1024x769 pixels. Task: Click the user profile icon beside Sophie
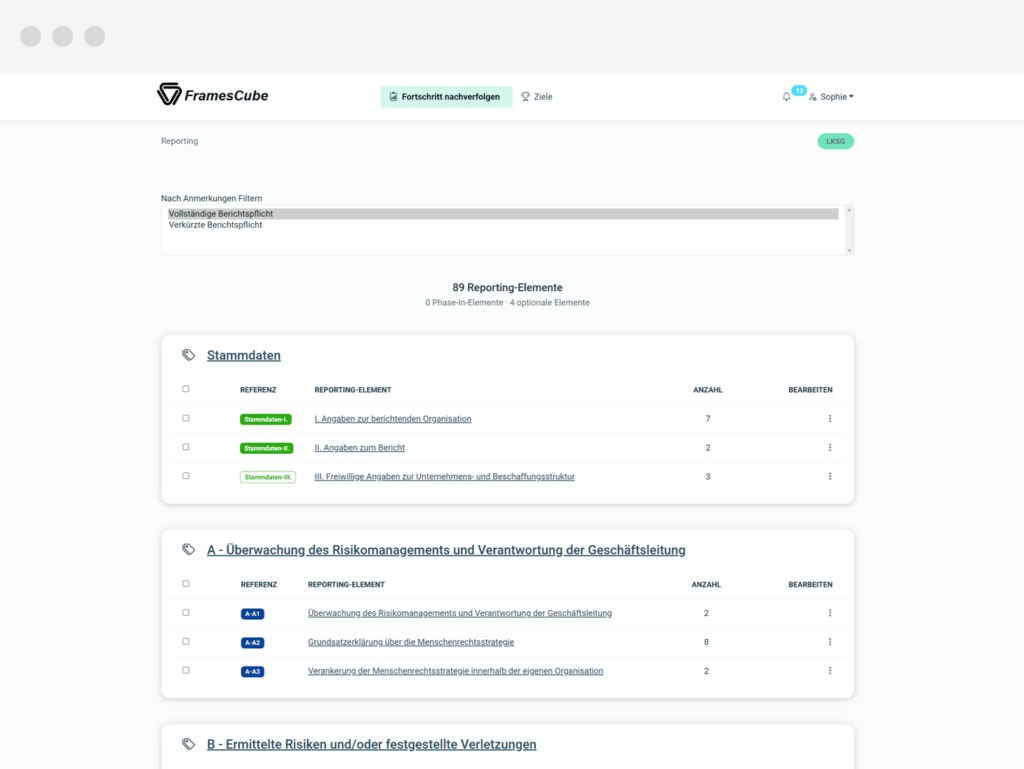[812, 97]
